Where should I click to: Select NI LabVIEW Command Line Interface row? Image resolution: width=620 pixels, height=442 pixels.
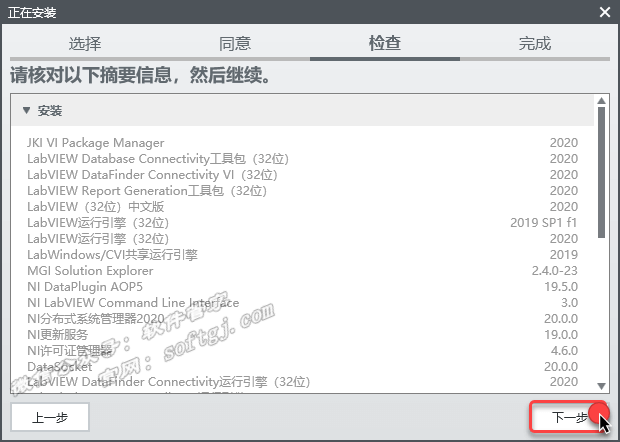pos(302,303)
